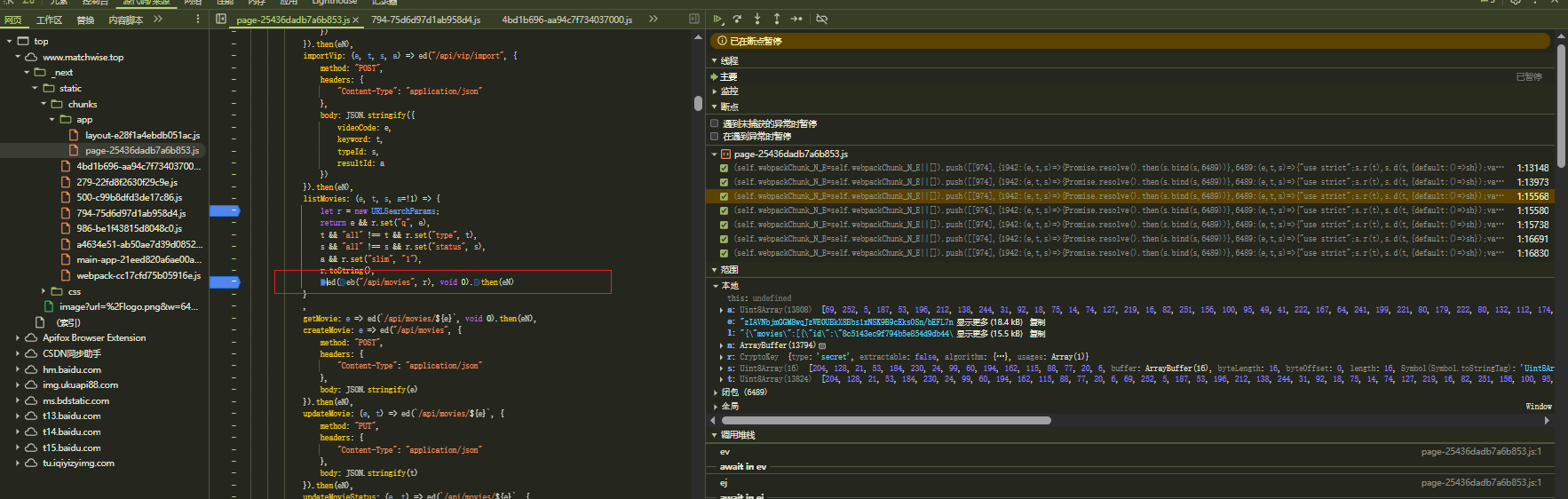1568x499 pixels.
Task: Click 复制 copy for variable l
Action: [x=1037, y=334]
